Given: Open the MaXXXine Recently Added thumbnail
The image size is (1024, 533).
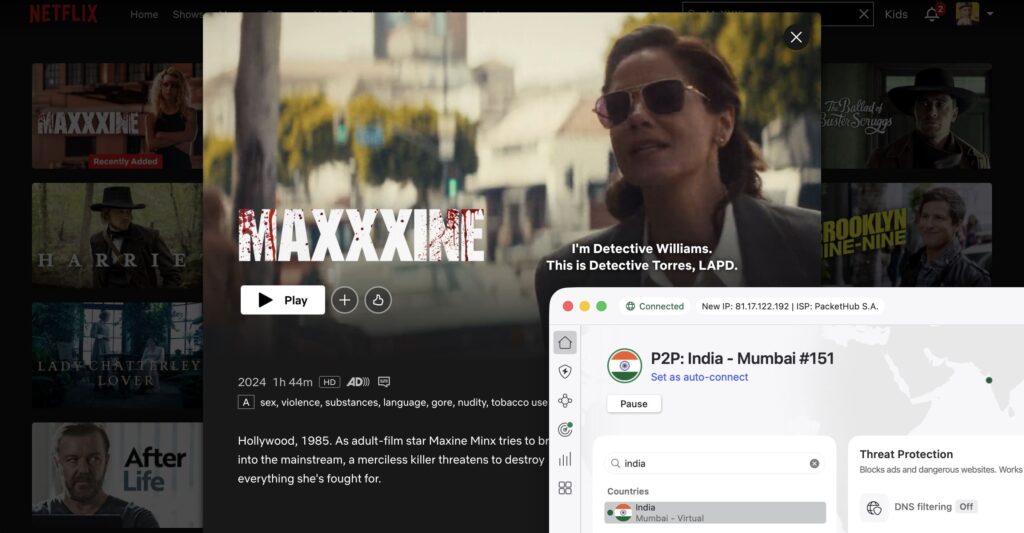Looking at the screenshot, I should point(117,116).
